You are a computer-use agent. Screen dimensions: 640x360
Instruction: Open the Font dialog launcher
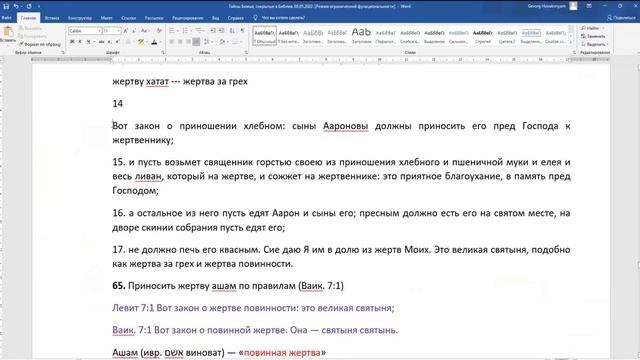[x=163, y=52]
